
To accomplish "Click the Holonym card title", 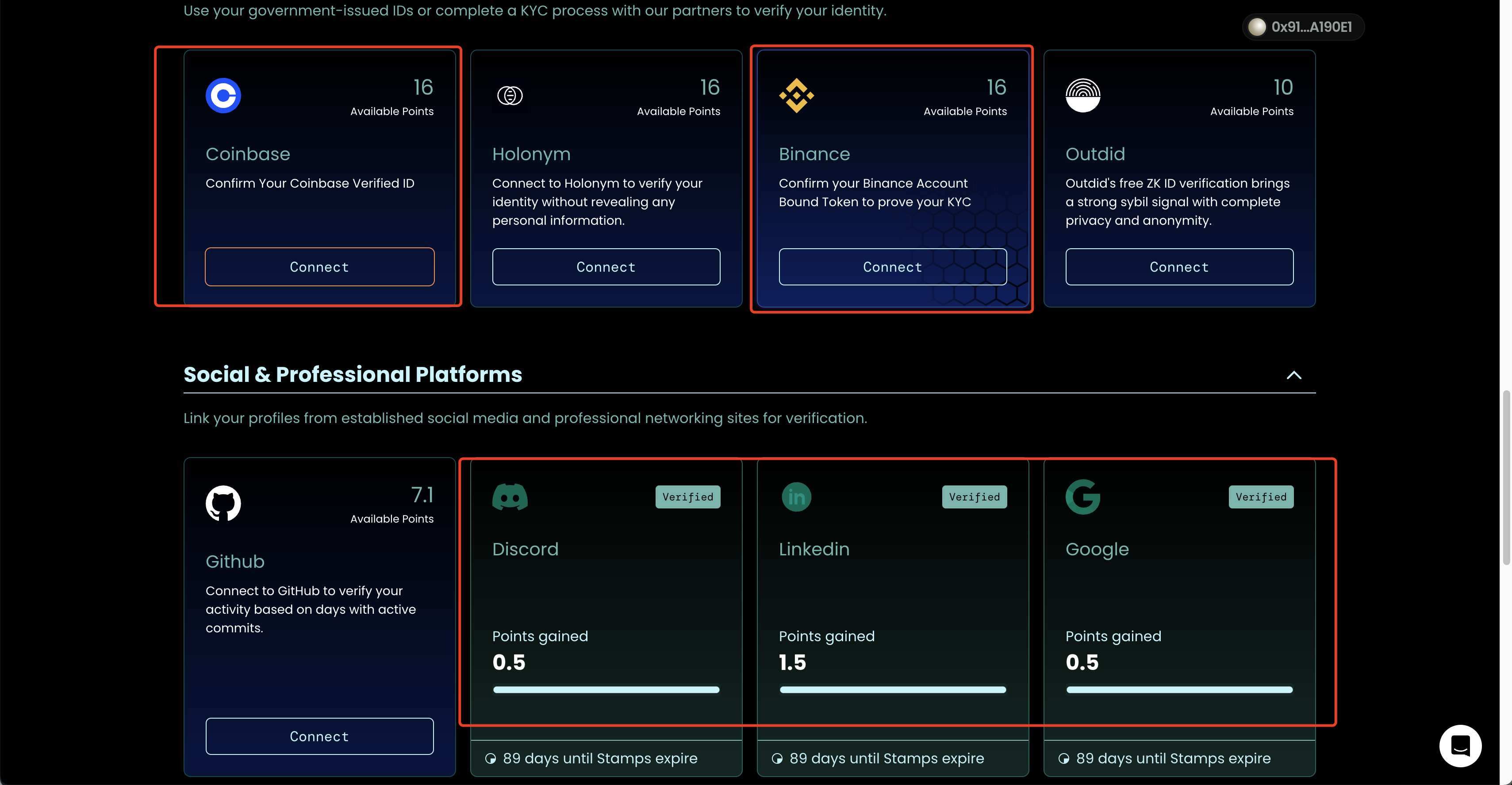I will 531,154.
